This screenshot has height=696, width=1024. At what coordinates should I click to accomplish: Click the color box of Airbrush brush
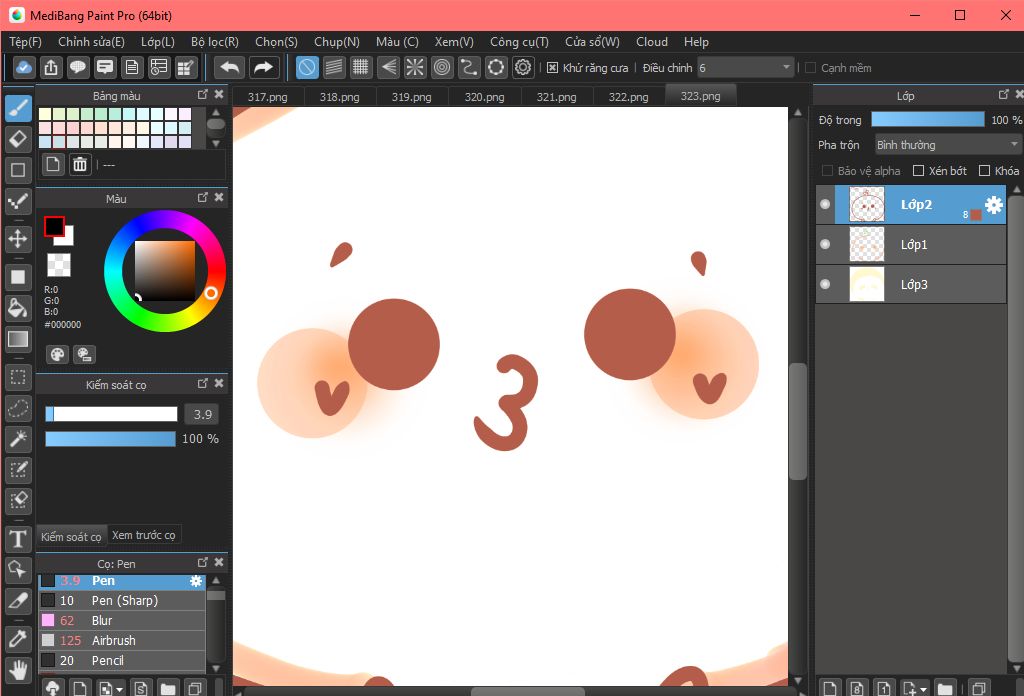[x=48, y=641]
